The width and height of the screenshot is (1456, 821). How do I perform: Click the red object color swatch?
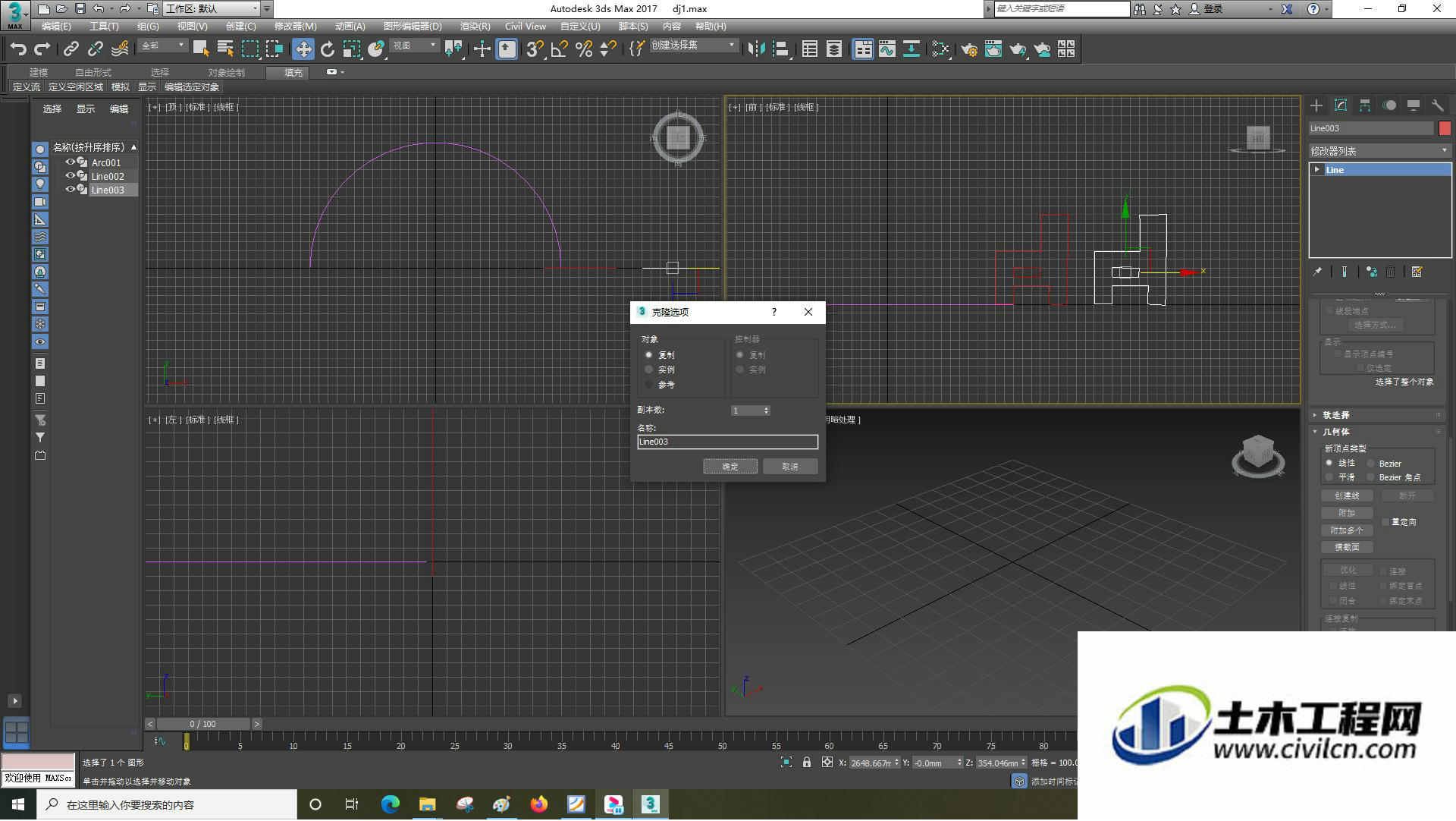[1445, 128]
